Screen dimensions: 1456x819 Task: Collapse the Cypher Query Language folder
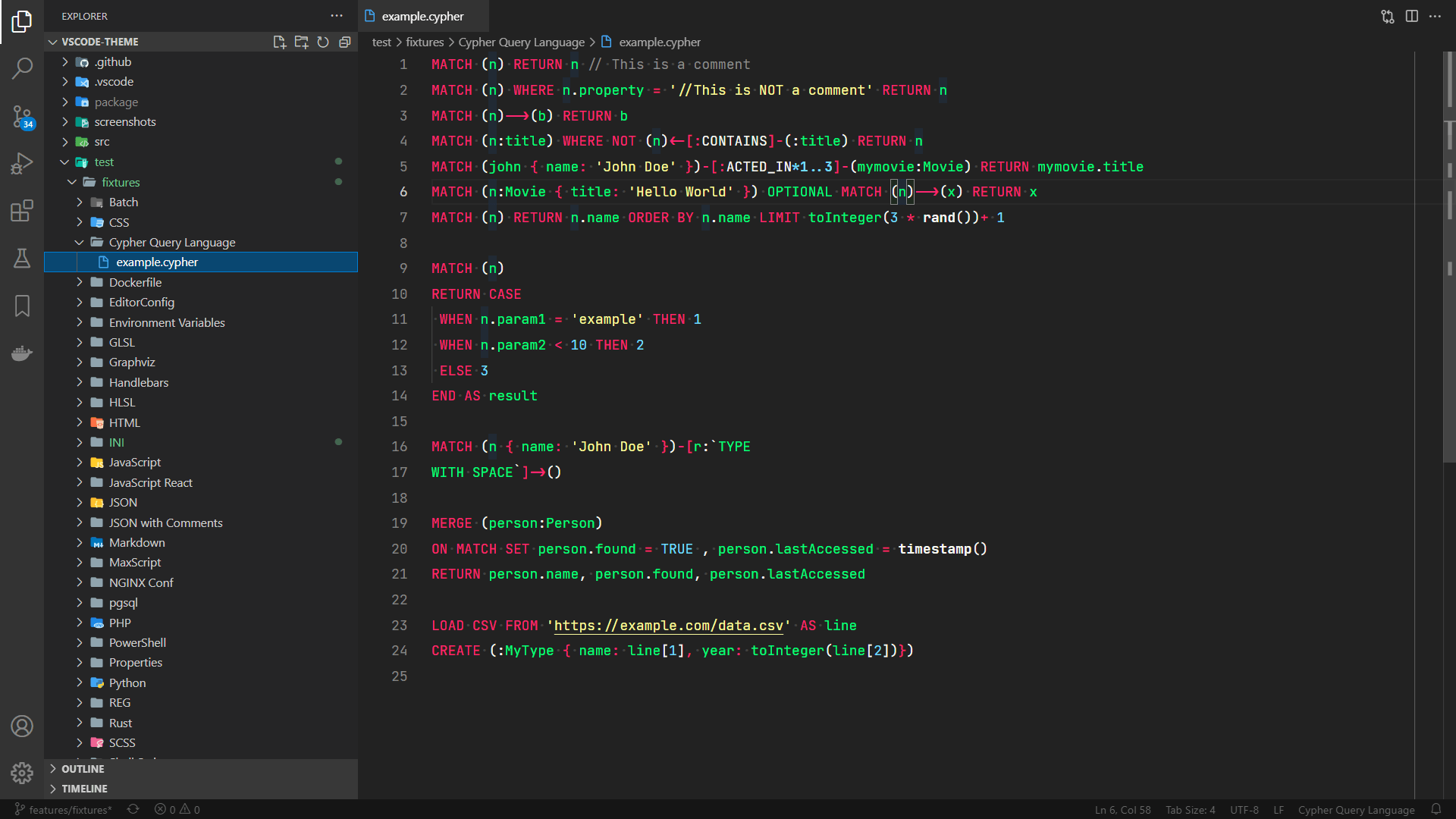pyautogui.click(x=171, y=242)
